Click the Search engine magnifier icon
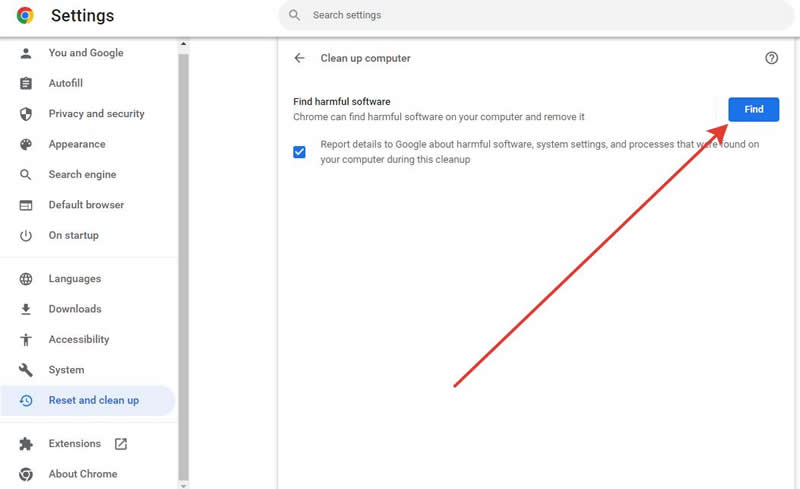Image resolution: width=800 pixels, height=489 pixels. pyautogui.click(x=26, y=175)
